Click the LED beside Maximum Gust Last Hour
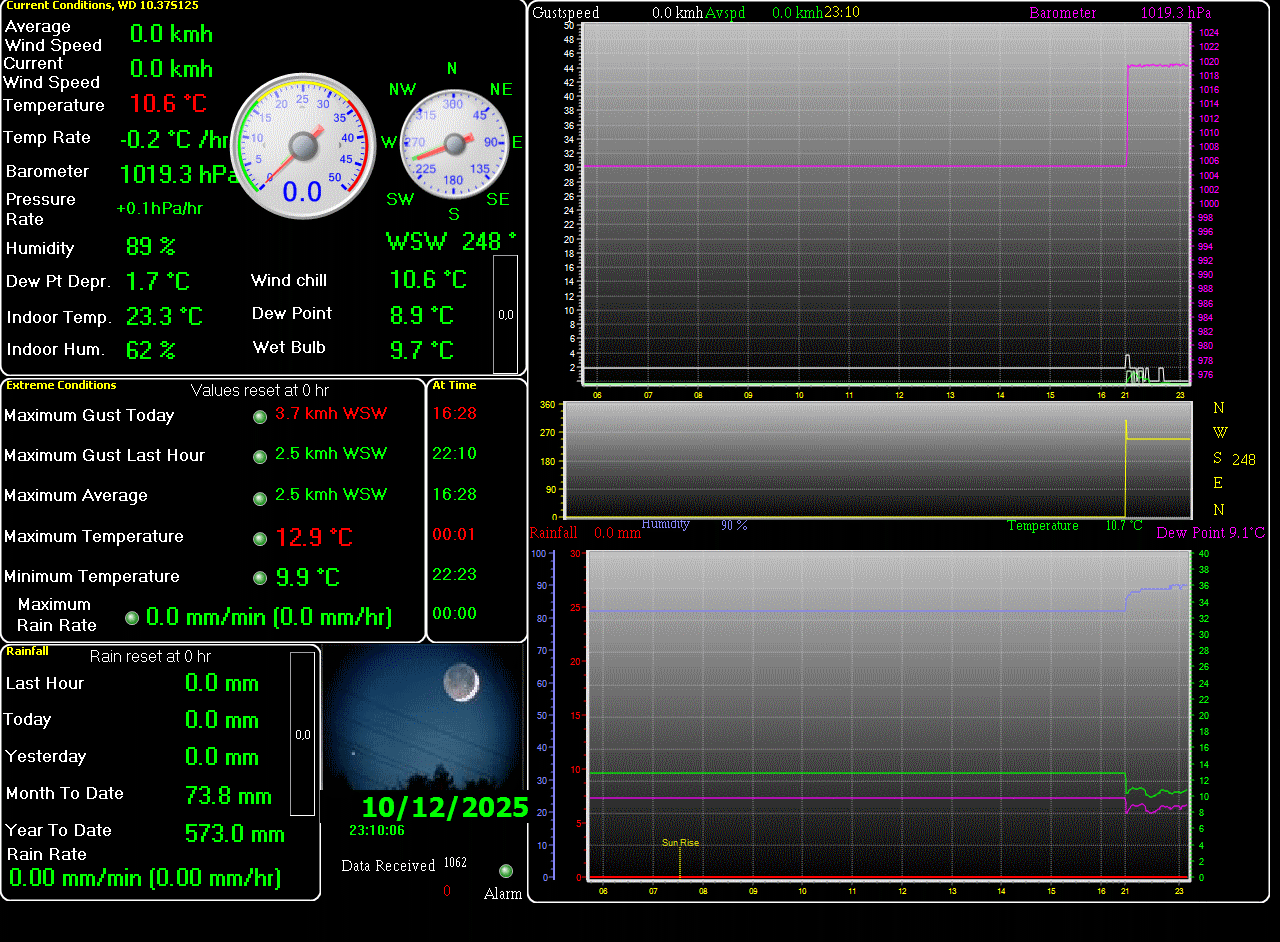 point(260,456)
